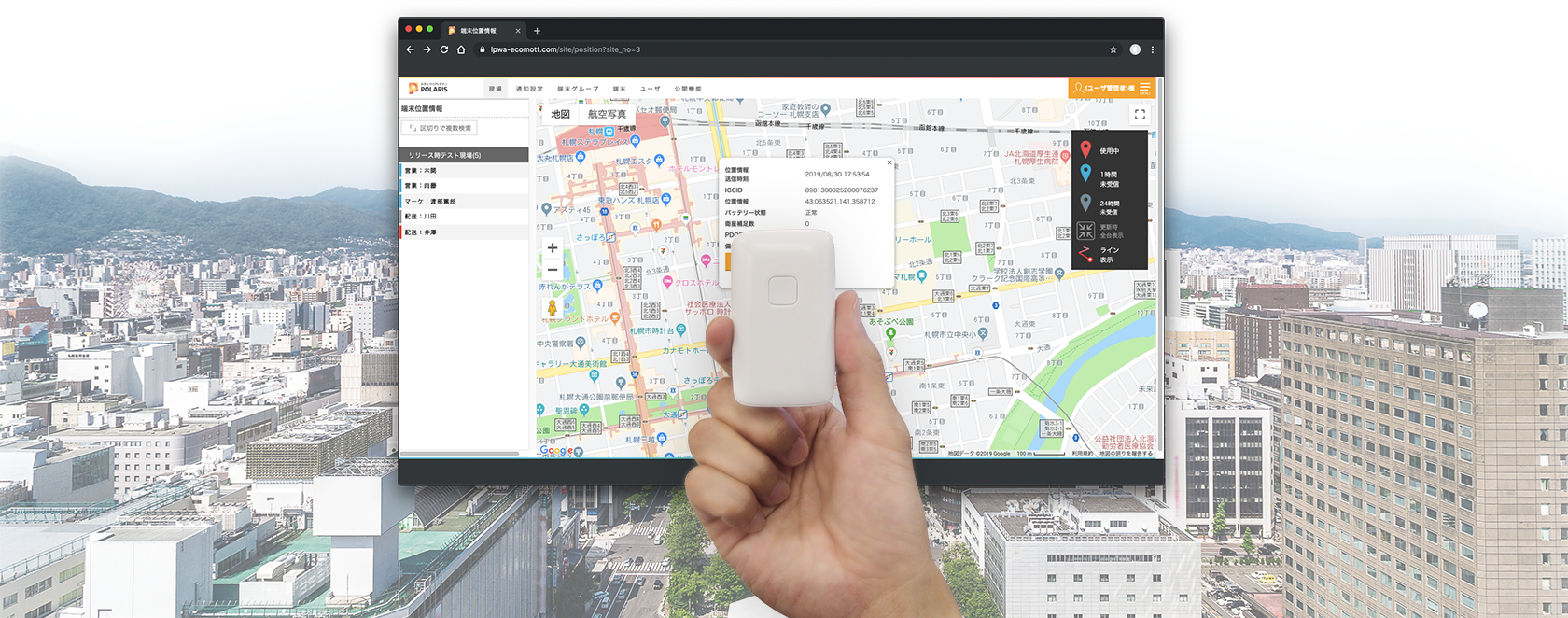Toggle ライン表示 line display icon

1085,254
